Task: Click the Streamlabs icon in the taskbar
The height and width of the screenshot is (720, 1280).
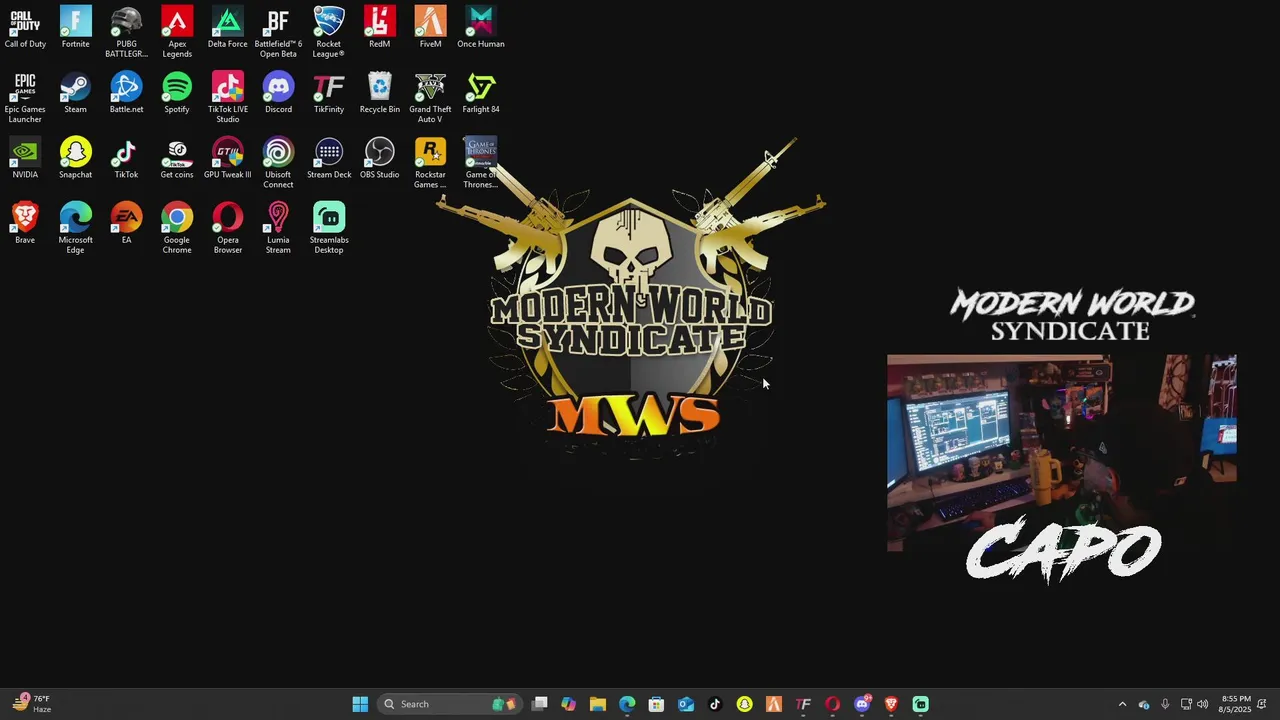Action: click(x=920, y=704)
